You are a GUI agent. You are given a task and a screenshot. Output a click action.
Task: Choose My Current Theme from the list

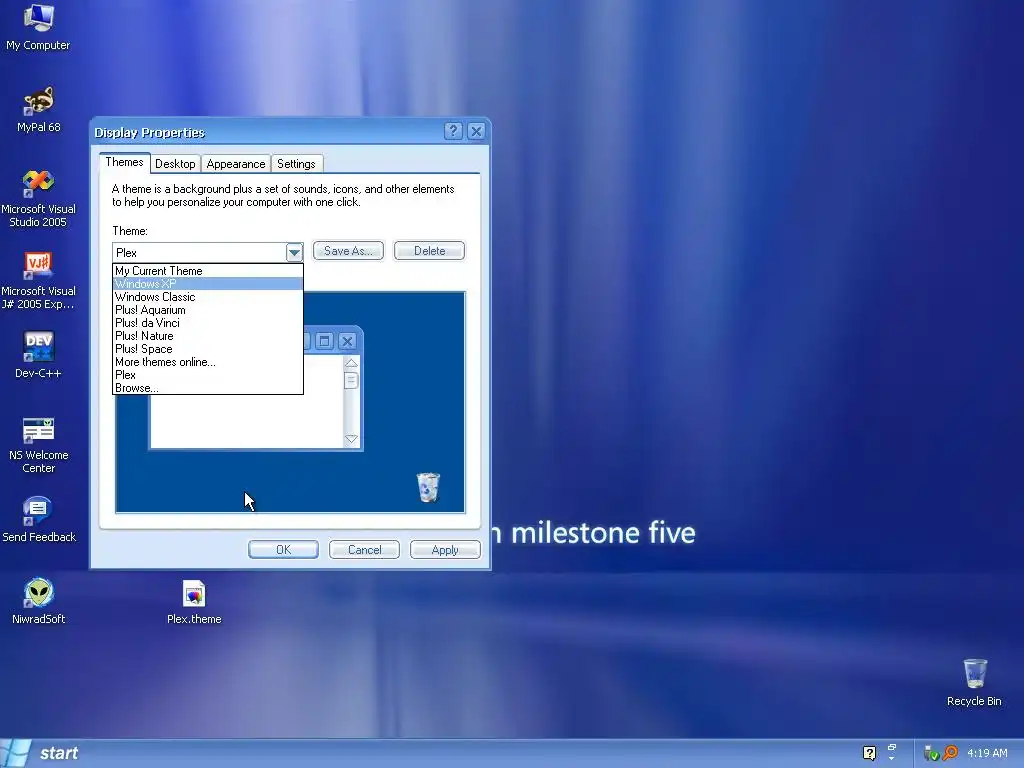(x=208, y=270)
